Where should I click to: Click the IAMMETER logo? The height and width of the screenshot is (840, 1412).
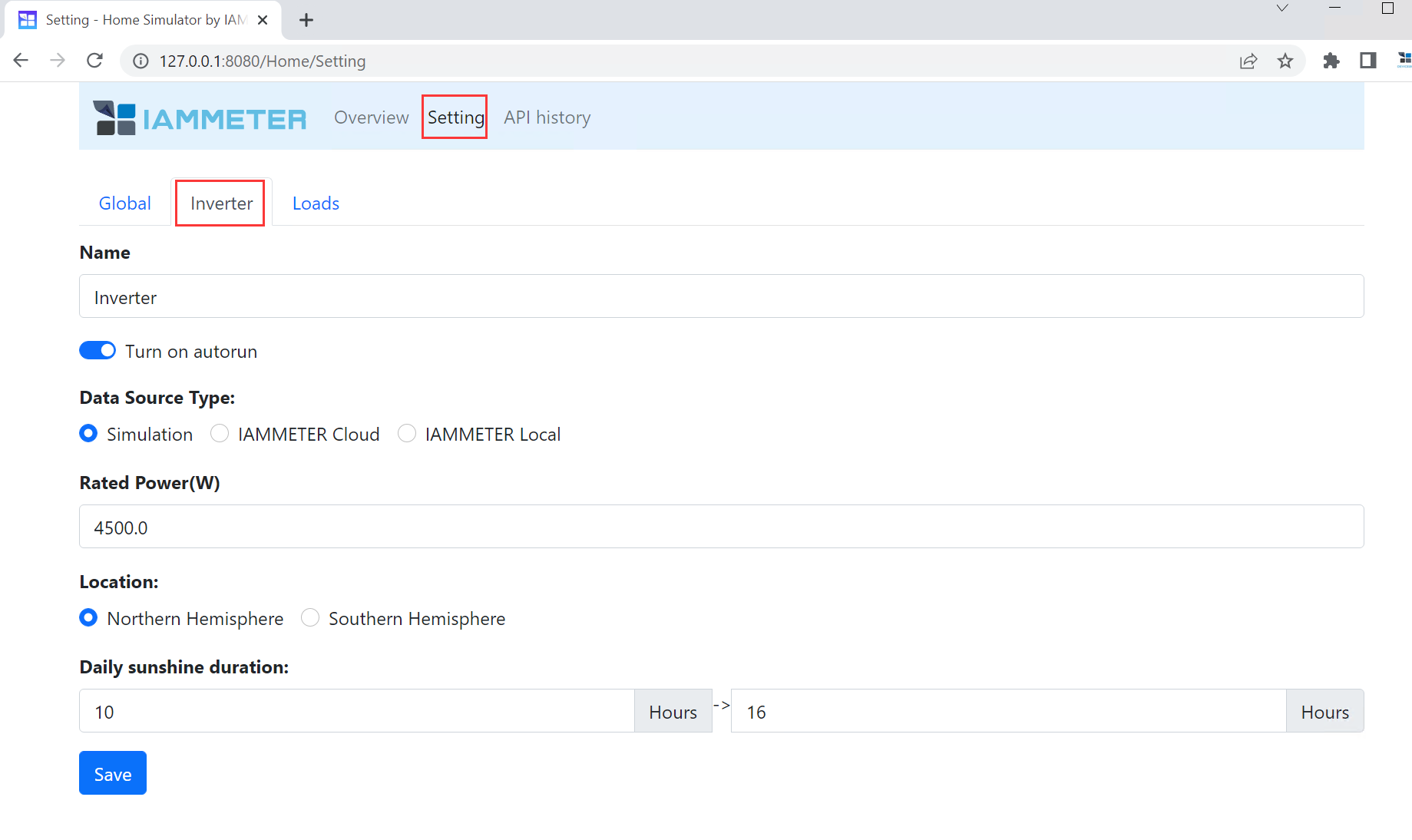point(200,117)
